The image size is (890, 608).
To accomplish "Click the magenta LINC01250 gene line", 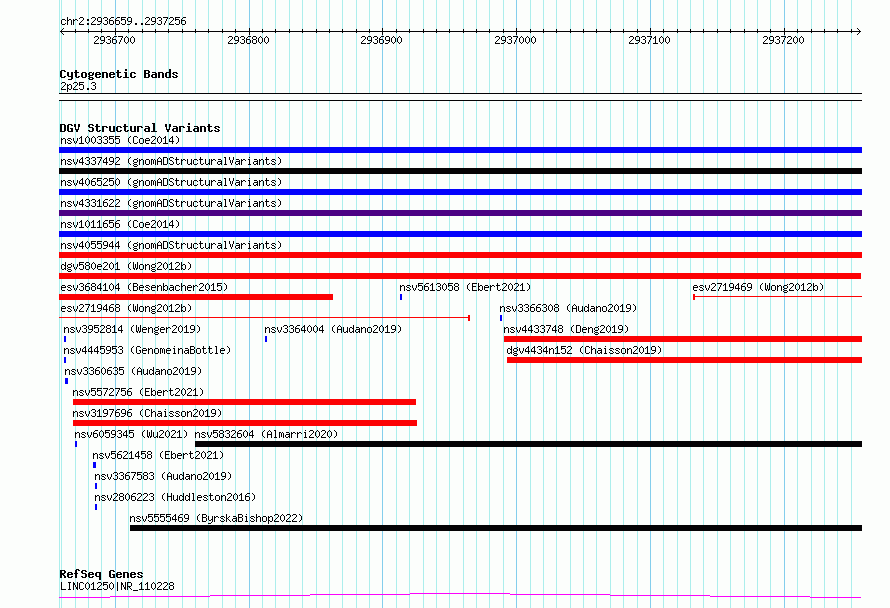I will pyautogui.click(x=460, y=596).
